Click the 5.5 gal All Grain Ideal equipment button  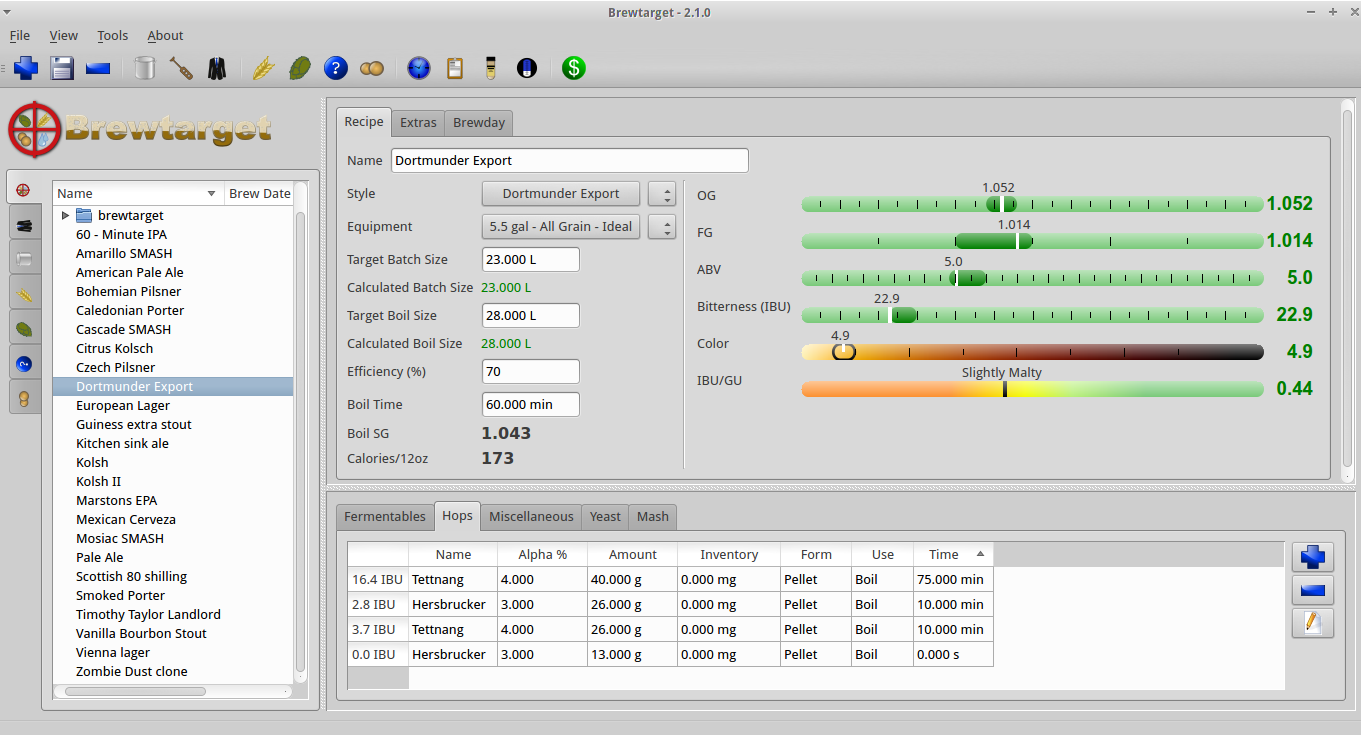coord(561,227)
